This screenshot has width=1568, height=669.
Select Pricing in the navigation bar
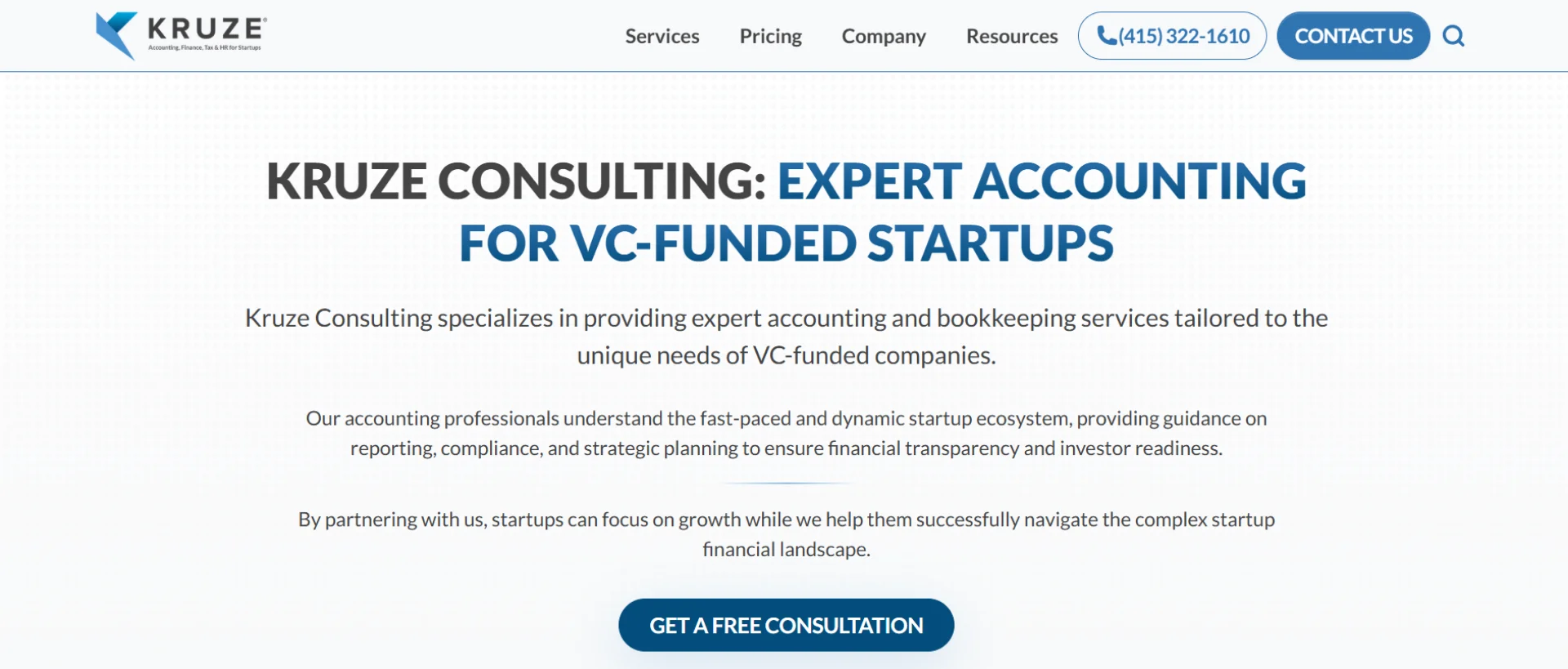[770, 36]
